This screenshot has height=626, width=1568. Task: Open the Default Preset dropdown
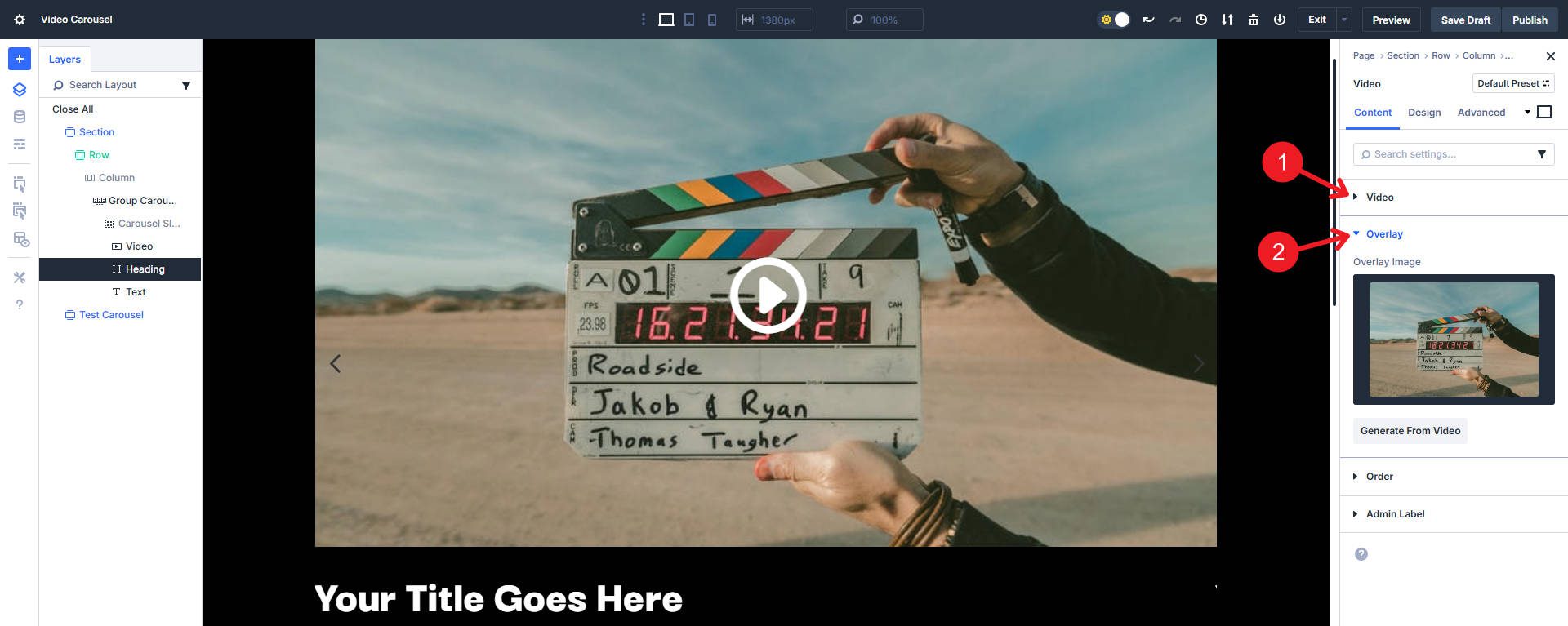[1512, 83]
